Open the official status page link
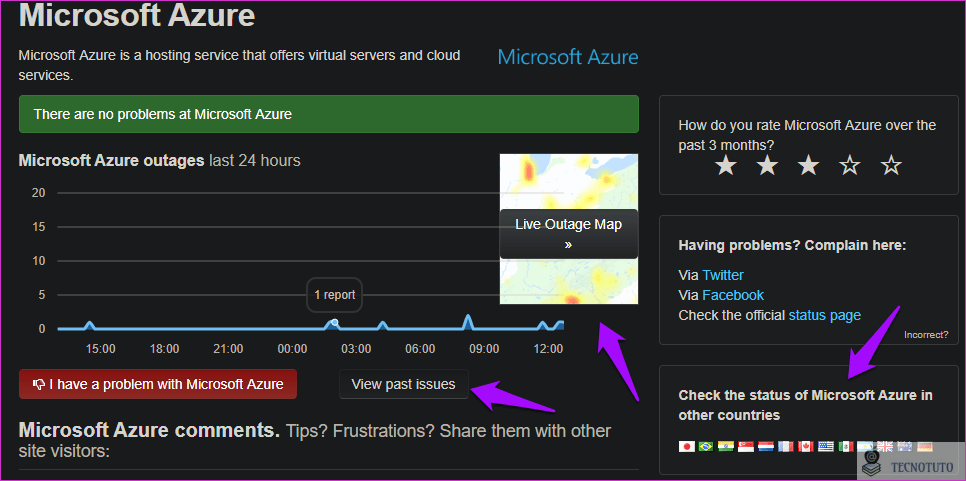Viewport: 966px width, 481px height. click(x=825, y=315)
